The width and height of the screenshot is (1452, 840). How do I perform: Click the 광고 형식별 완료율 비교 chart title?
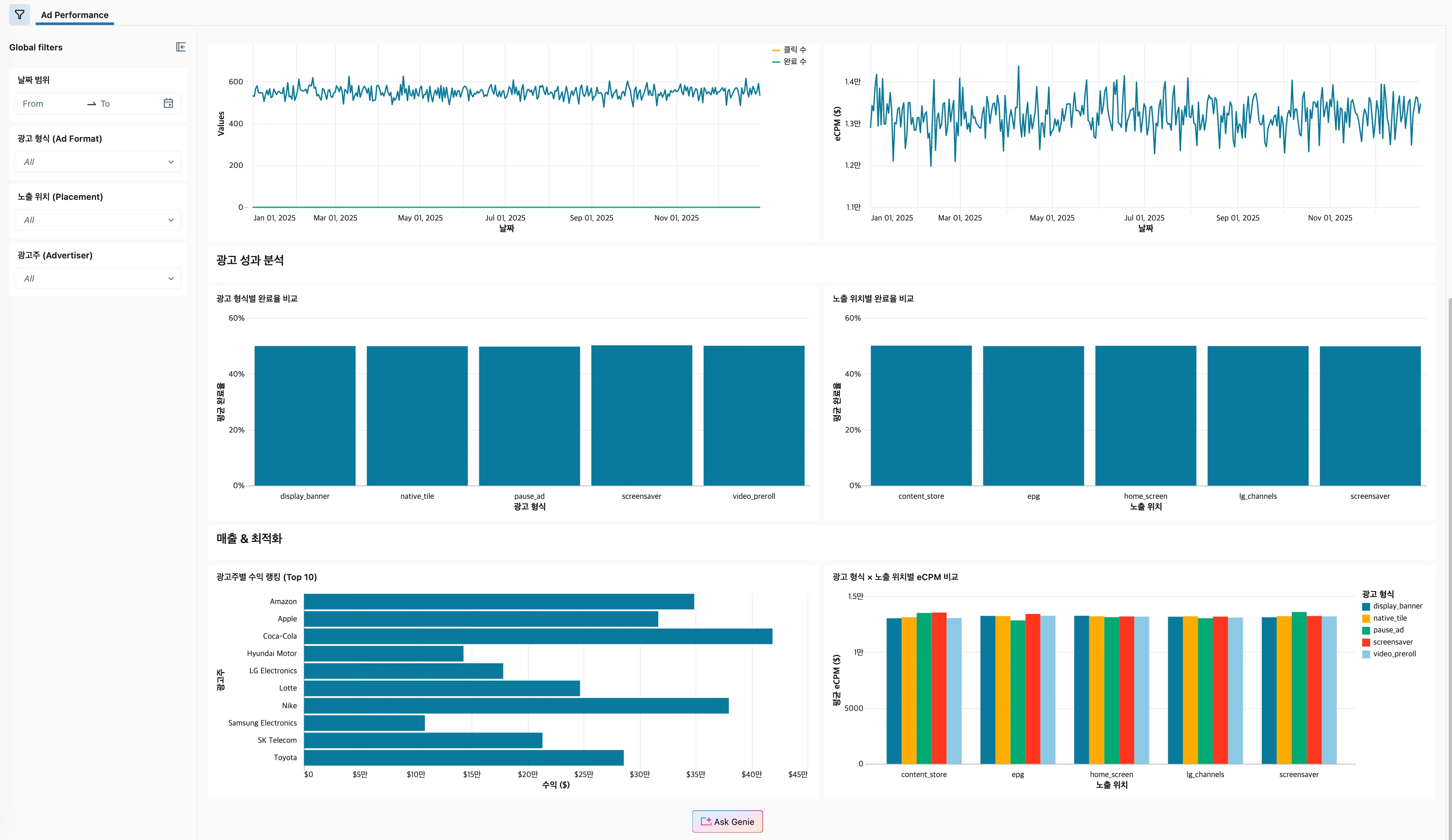point(257,299)
